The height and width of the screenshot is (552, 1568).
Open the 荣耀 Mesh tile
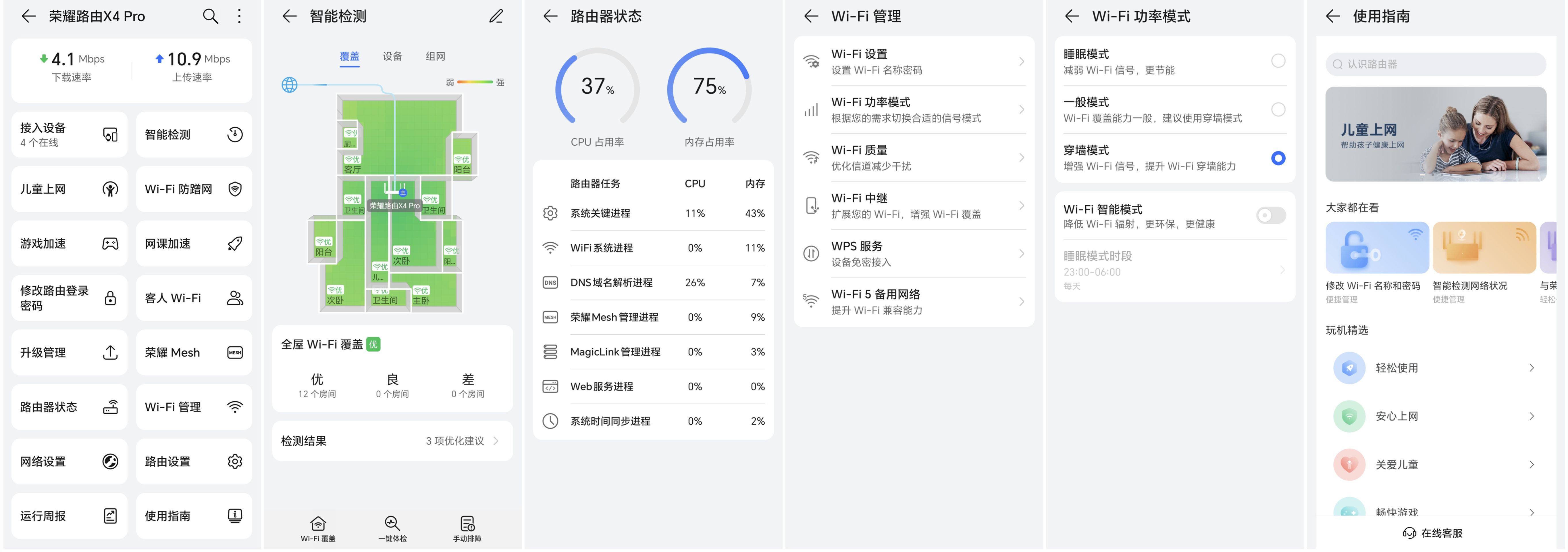click(194, 353)
